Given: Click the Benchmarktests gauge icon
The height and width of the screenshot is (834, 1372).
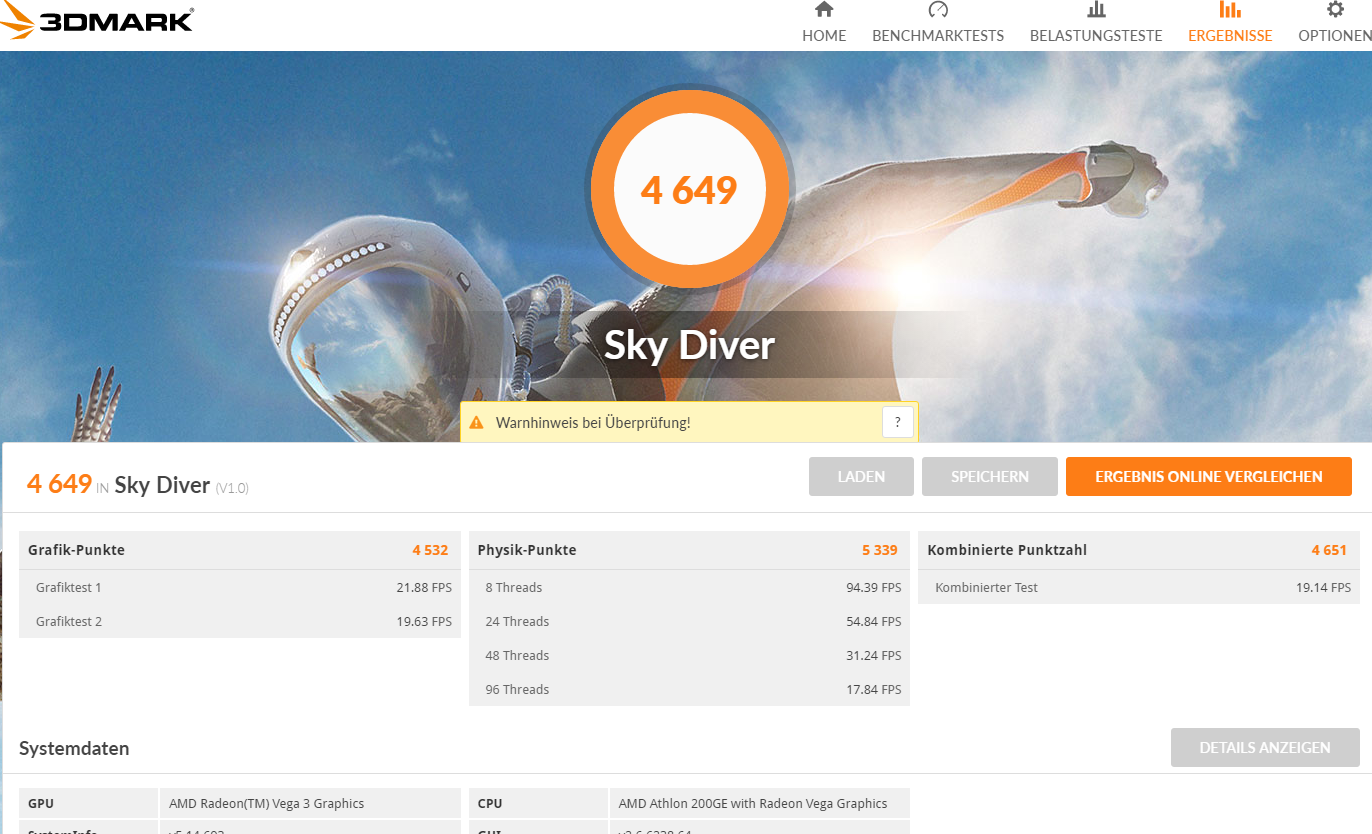Looking at the screenshot, I should click(938, 10).
